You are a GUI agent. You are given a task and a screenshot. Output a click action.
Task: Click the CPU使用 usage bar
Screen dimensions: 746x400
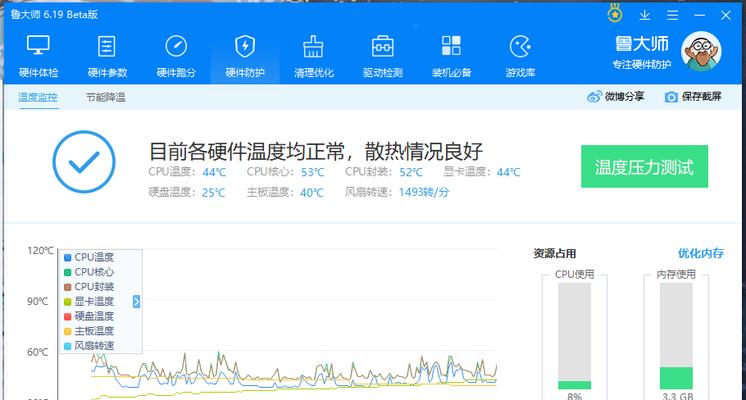[x=575, y=336]
